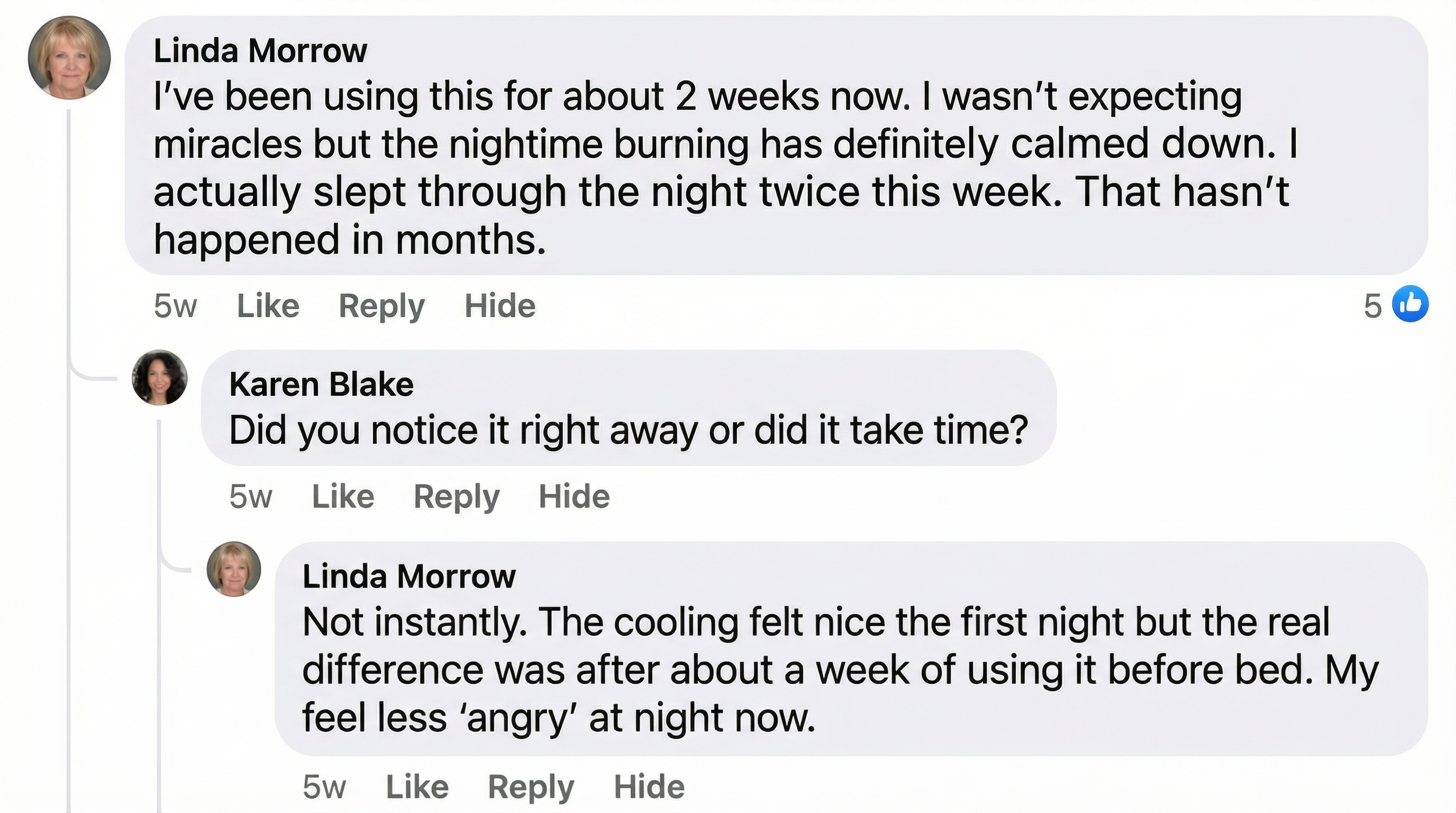1456x813 pixels.
Task: Click the 5w timestamp under the top comment
Action: [x=175, y=306]
